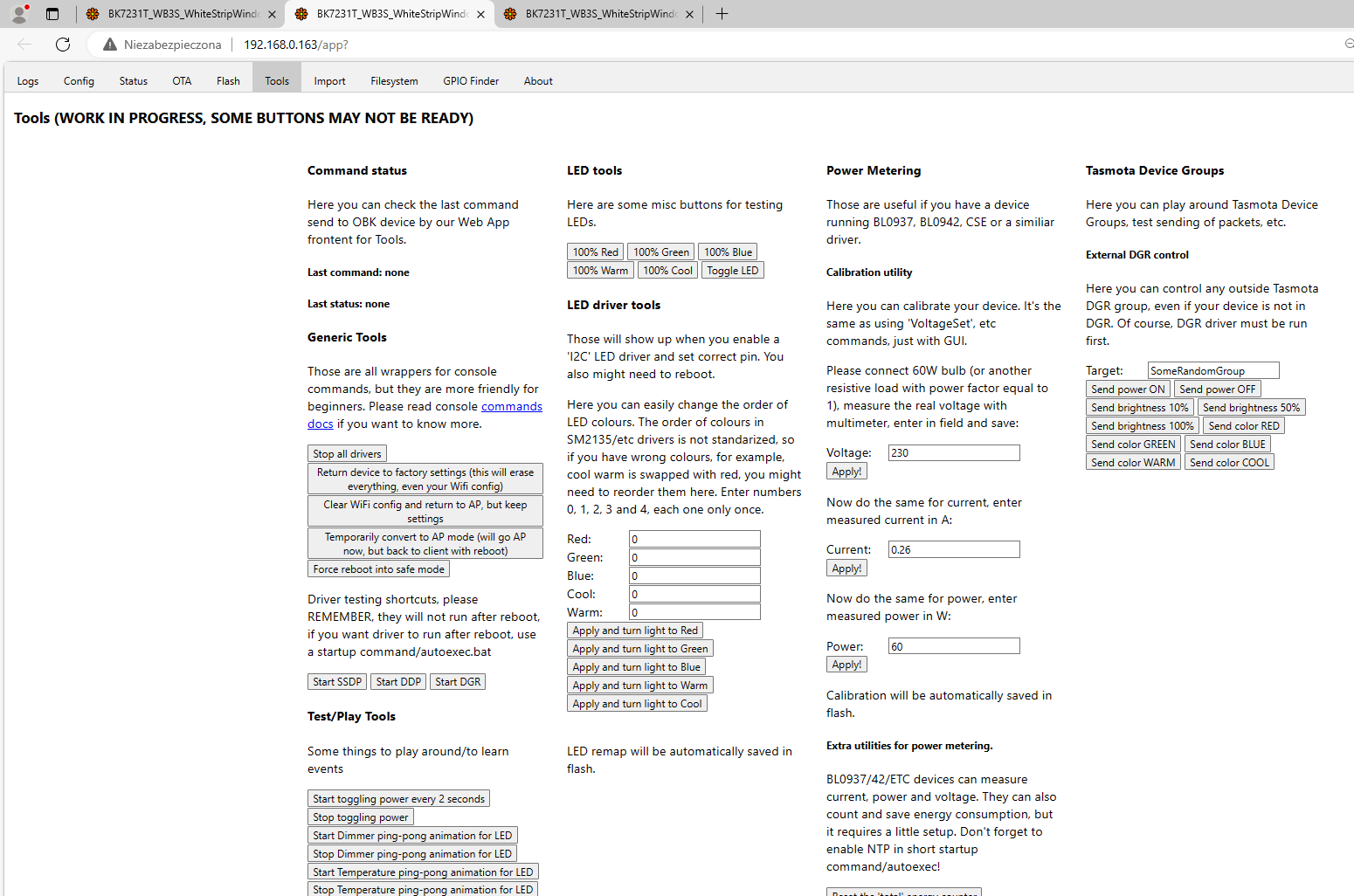Click 100% Warm LED button
The width and height of the screenshot is (1354, 896).
[x=600, y=271]
